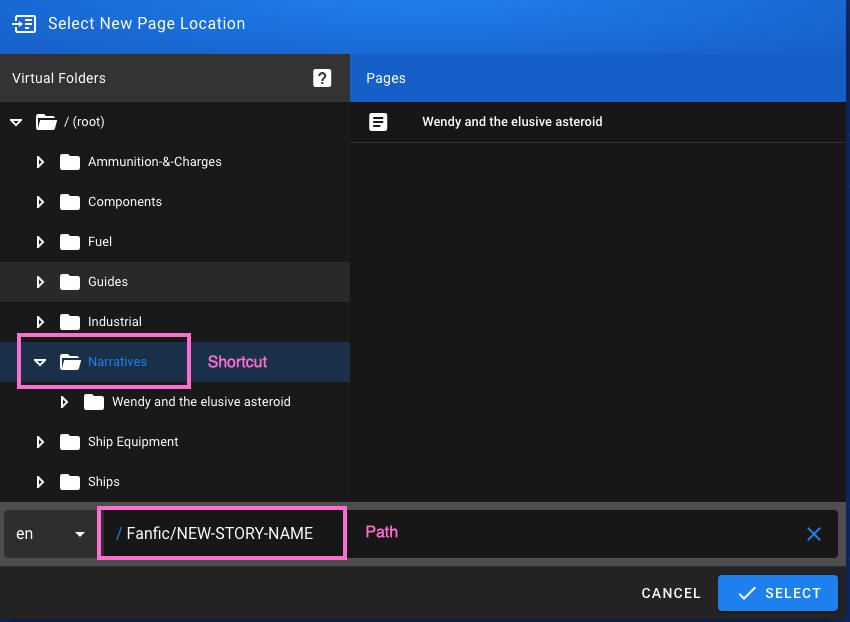Expand the Ammunition-&-Charges folder
Screen dimensions: 850x622
40,162
